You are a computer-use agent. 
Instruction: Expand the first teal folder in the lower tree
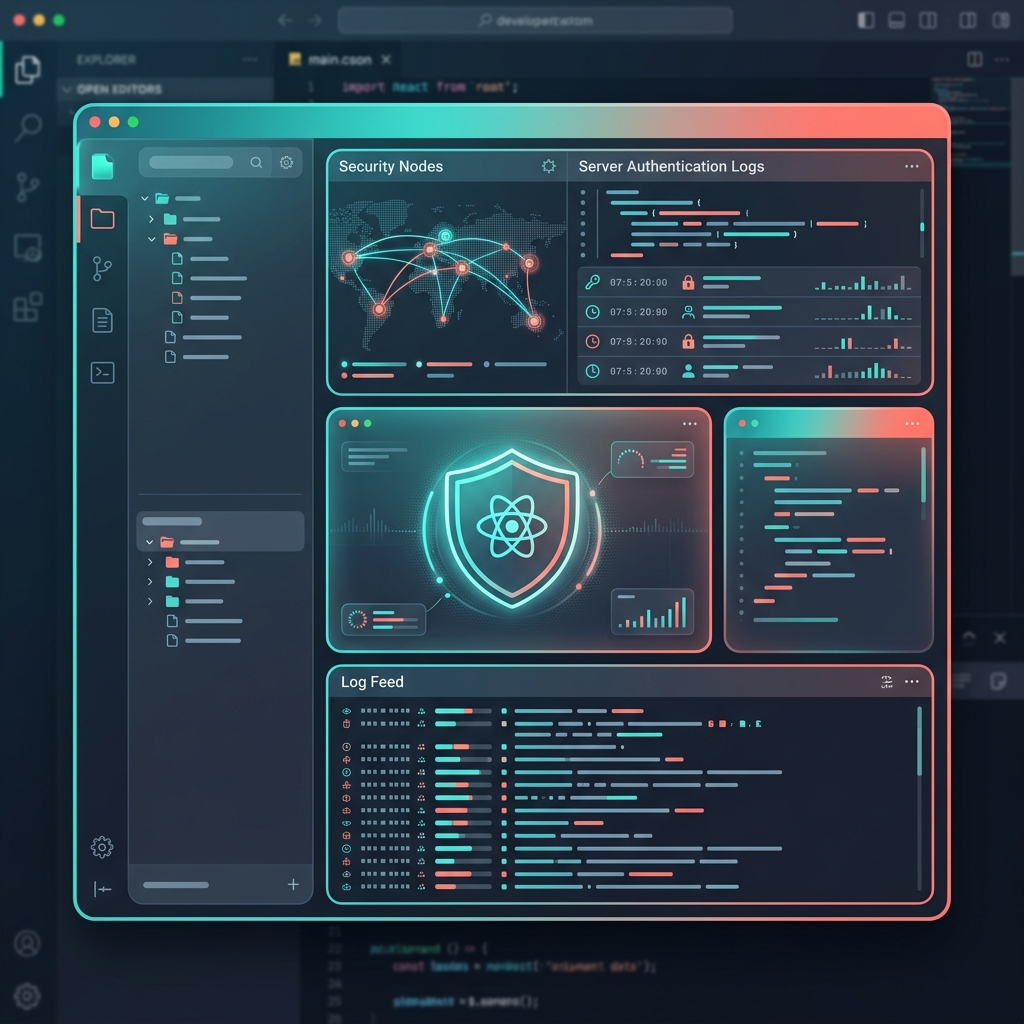(150, 582)
